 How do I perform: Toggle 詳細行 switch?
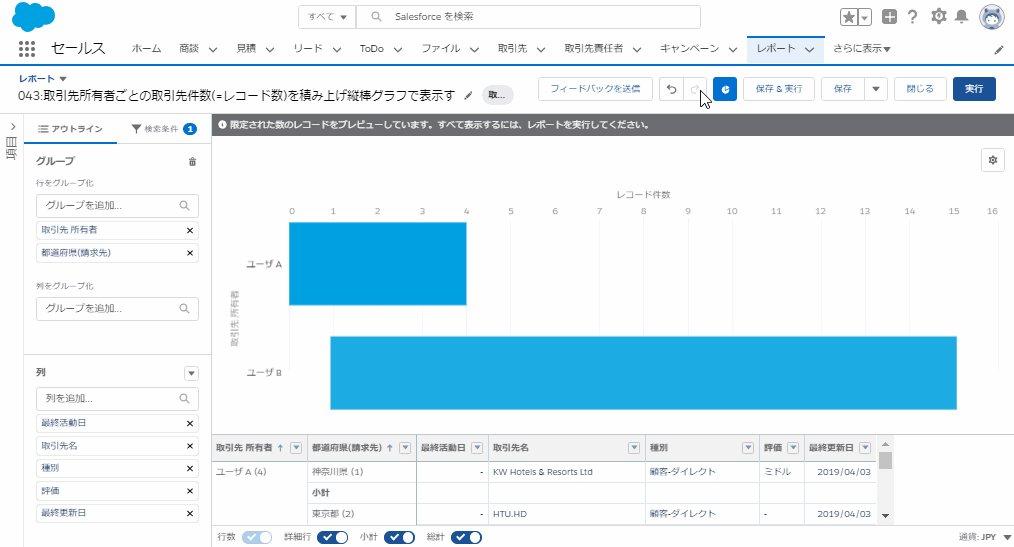pyautogui.click(x=332, y=537)
